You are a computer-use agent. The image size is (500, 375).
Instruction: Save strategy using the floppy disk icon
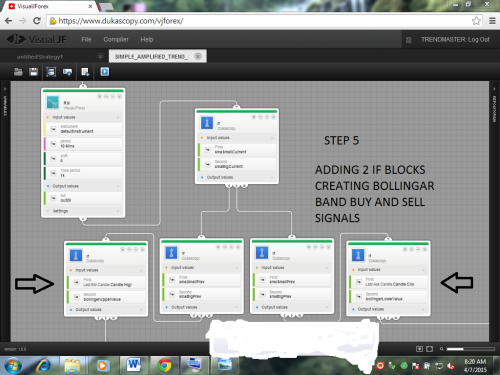[34, 72]
